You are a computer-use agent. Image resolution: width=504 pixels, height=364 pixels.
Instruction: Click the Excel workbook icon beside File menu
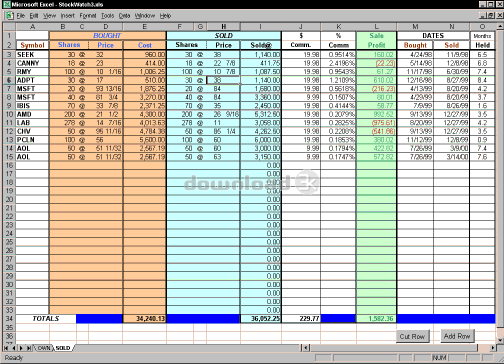click(x=9, y=16)
